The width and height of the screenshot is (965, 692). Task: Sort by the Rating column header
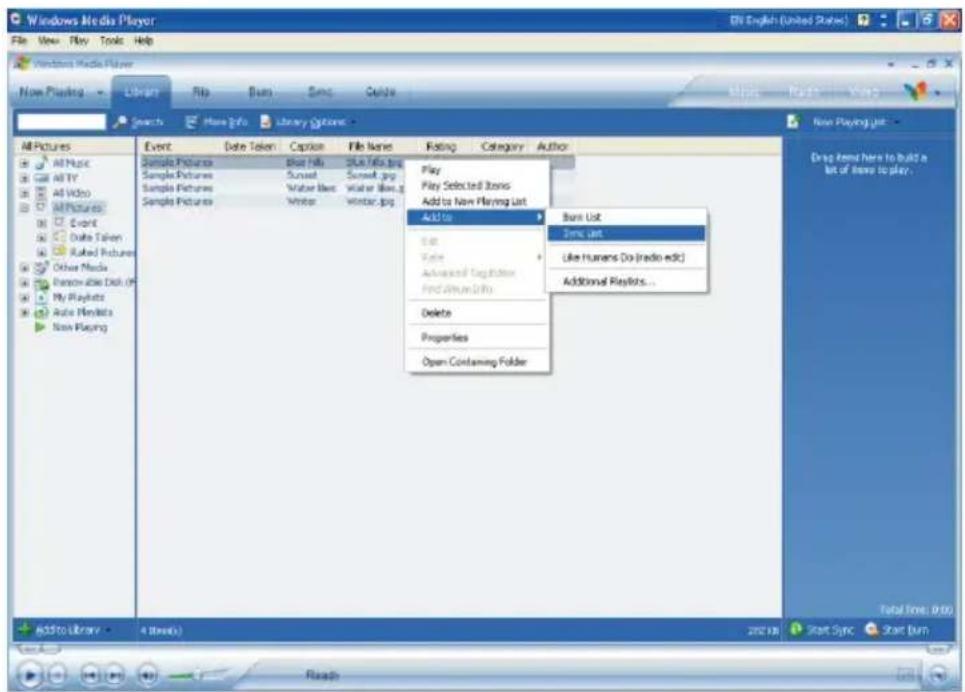[x=447, y=147]
